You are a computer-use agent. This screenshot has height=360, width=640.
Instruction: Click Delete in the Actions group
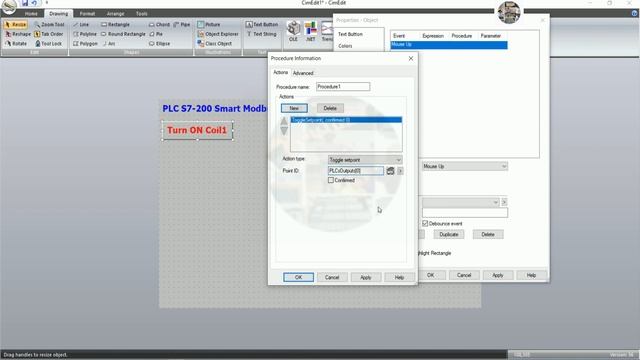(x=330, y=108)
